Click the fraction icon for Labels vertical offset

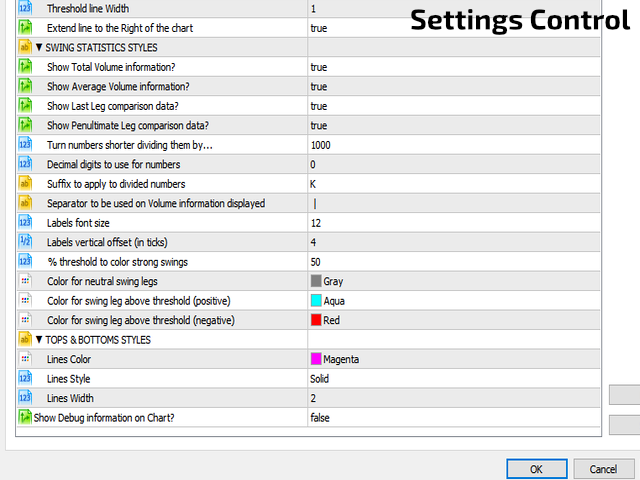(x=25, y=242)
